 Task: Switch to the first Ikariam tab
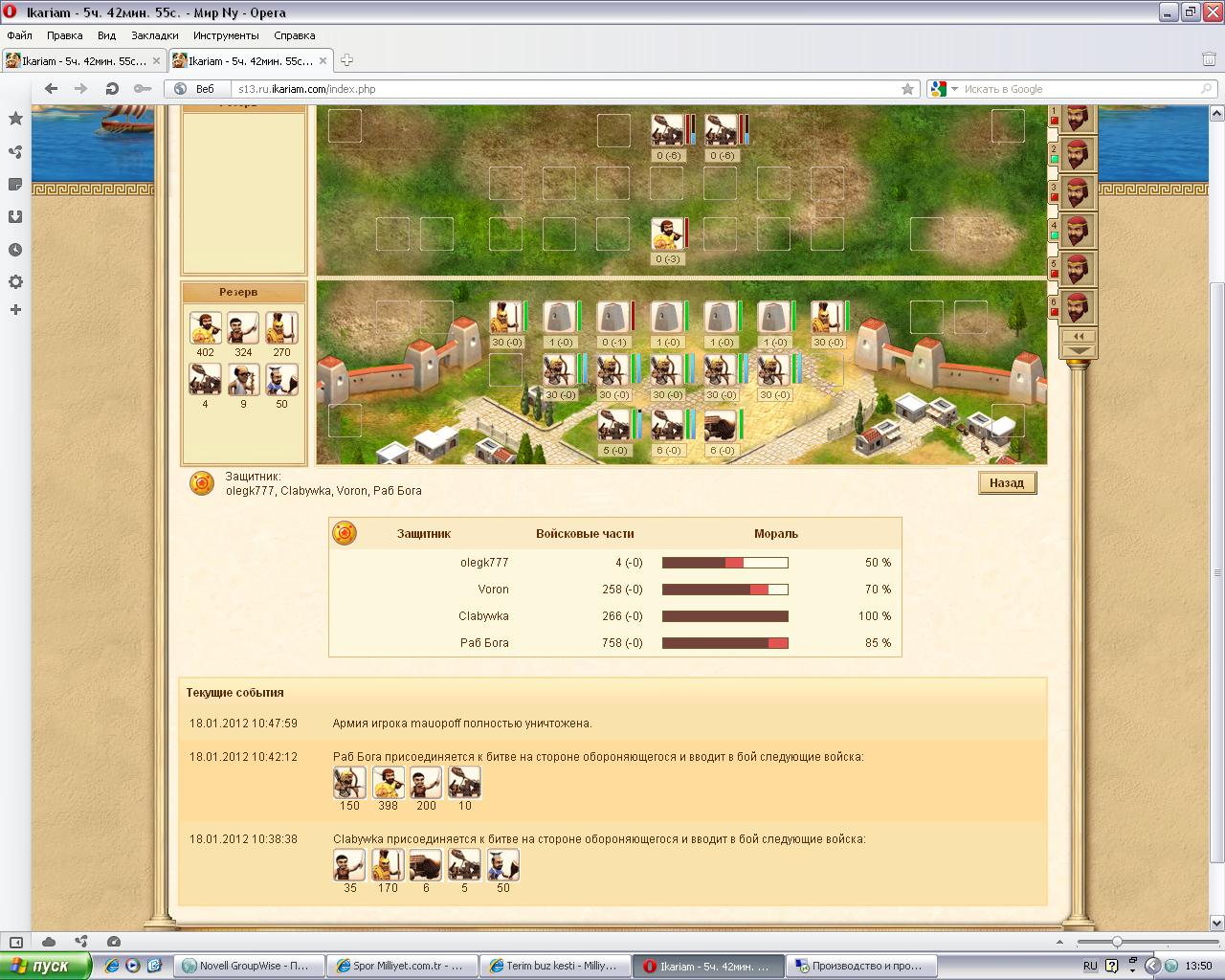pos(84,60)
